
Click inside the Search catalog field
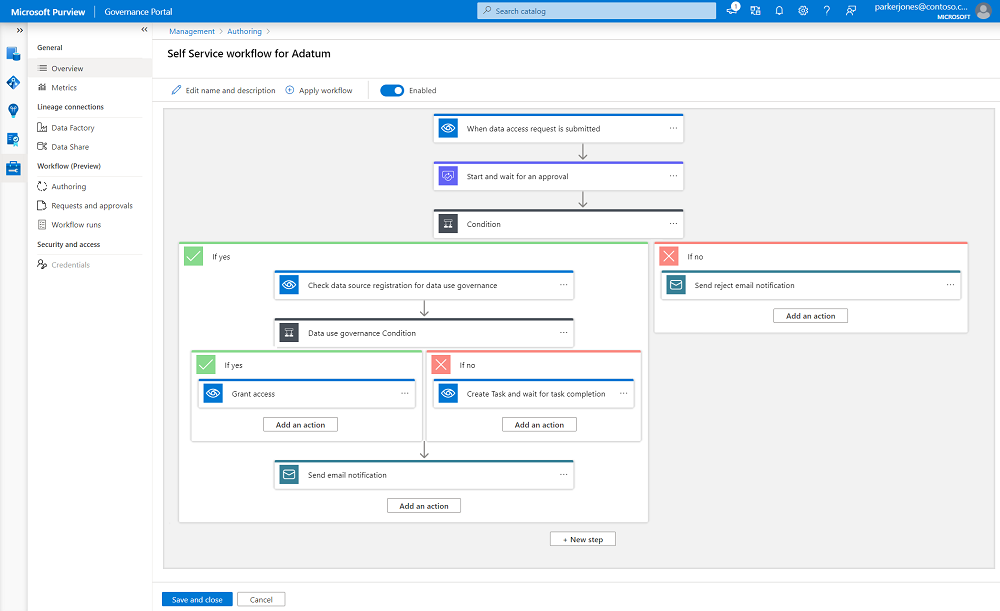[595, 10]
